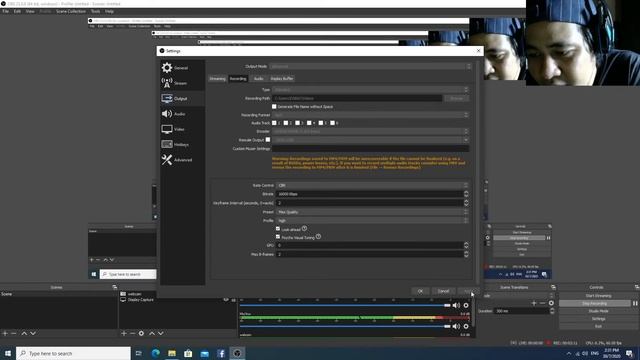Screen dimensions: 640x360
Task: Click the Psycho Visual Tuning help icon
Action: click(318, 236)
